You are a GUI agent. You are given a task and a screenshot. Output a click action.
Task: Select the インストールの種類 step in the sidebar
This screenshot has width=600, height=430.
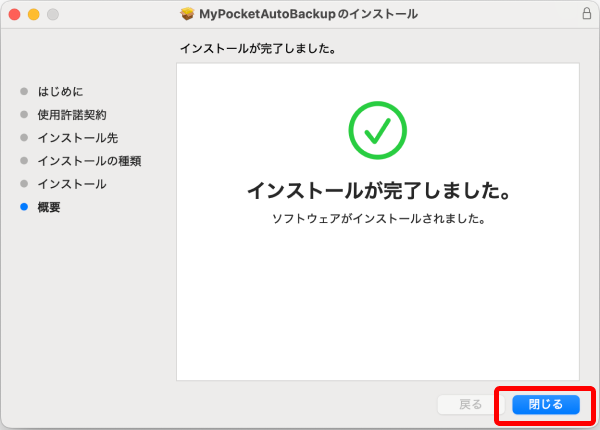pyautogui.click(x=89, y=160)
